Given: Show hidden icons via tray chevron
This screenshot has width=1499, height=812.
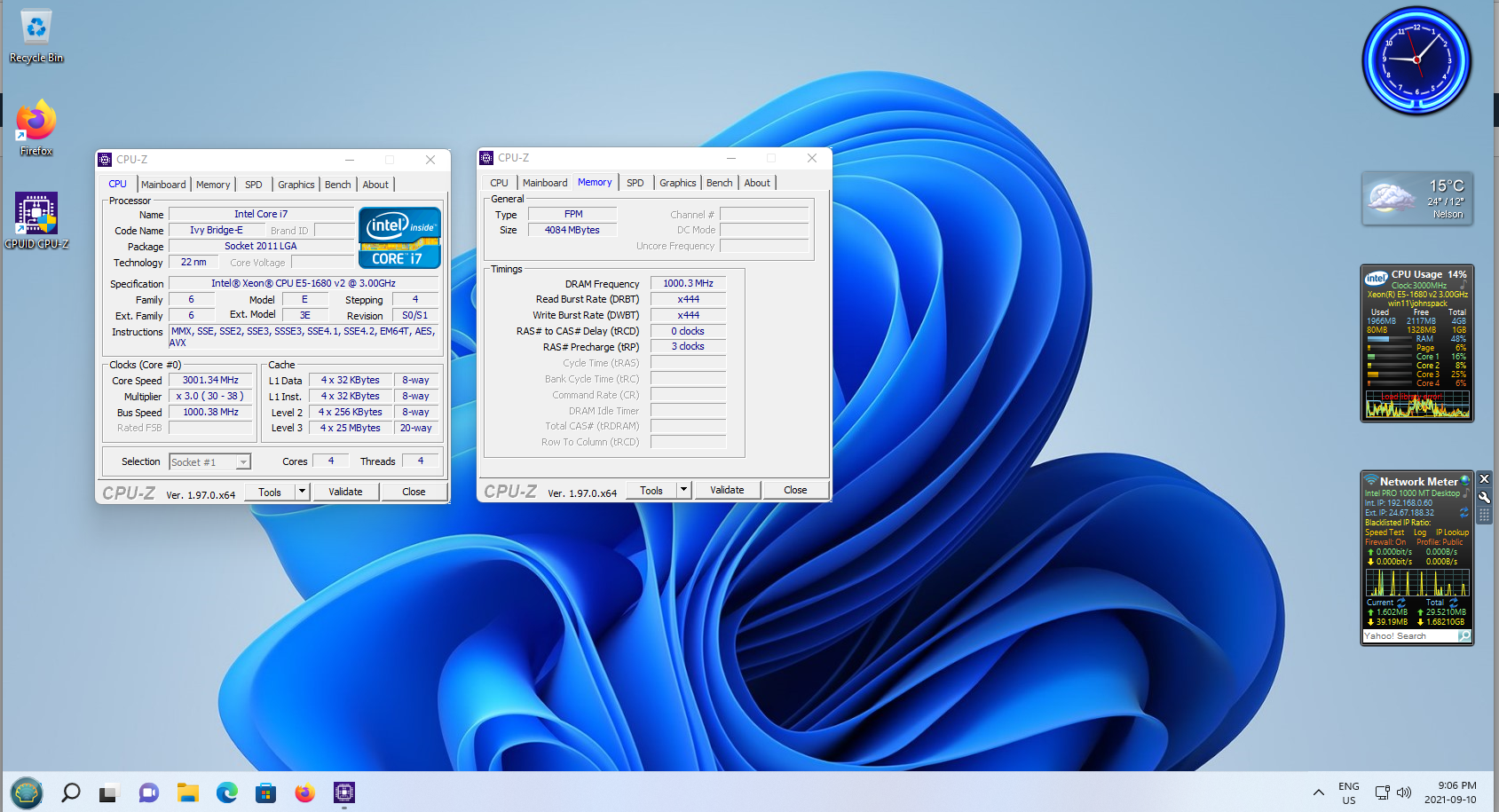Looking at the screenshot, I should (x=1319, y=792).
